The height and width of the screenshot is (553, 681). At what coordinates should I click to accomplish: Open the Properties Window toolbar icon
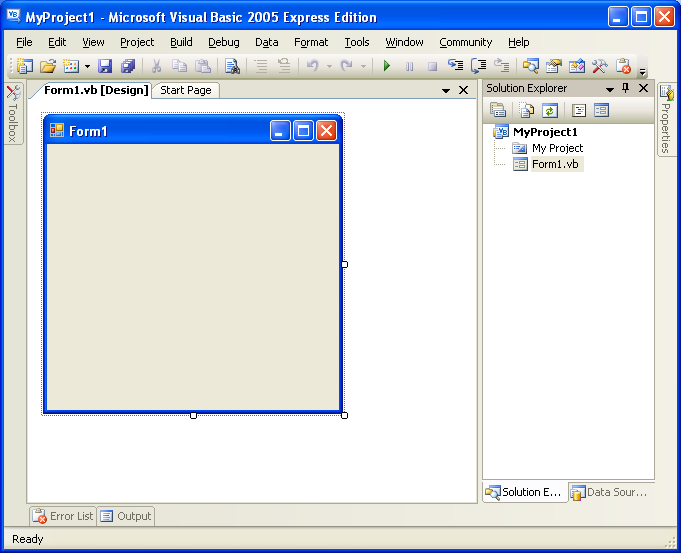point(554,66)
